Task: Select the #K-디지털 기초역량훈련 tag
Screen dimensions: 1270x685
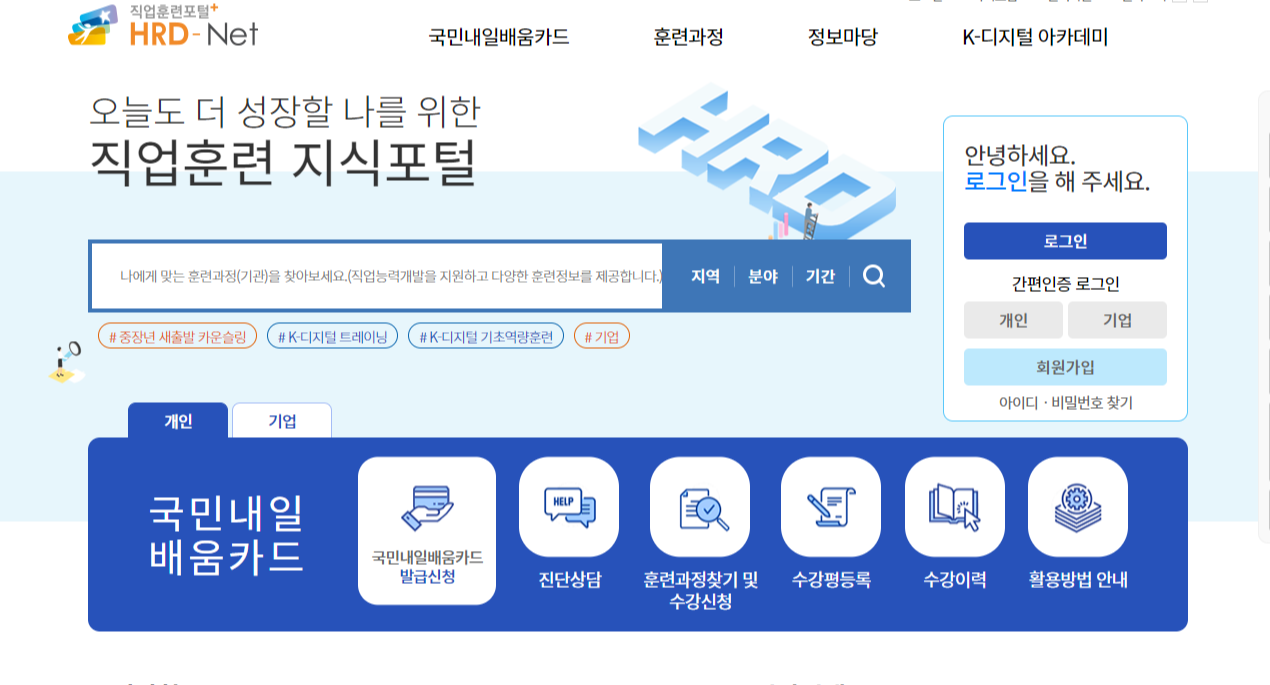Action: click(x=486, y=336)
